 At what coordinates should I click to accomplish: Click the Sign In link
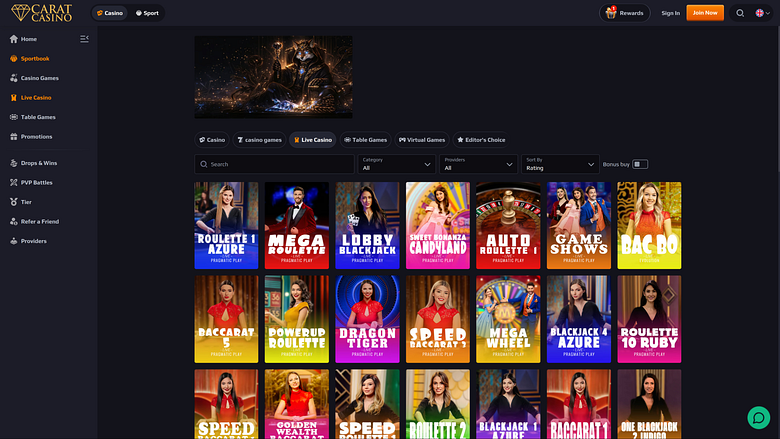670,13
